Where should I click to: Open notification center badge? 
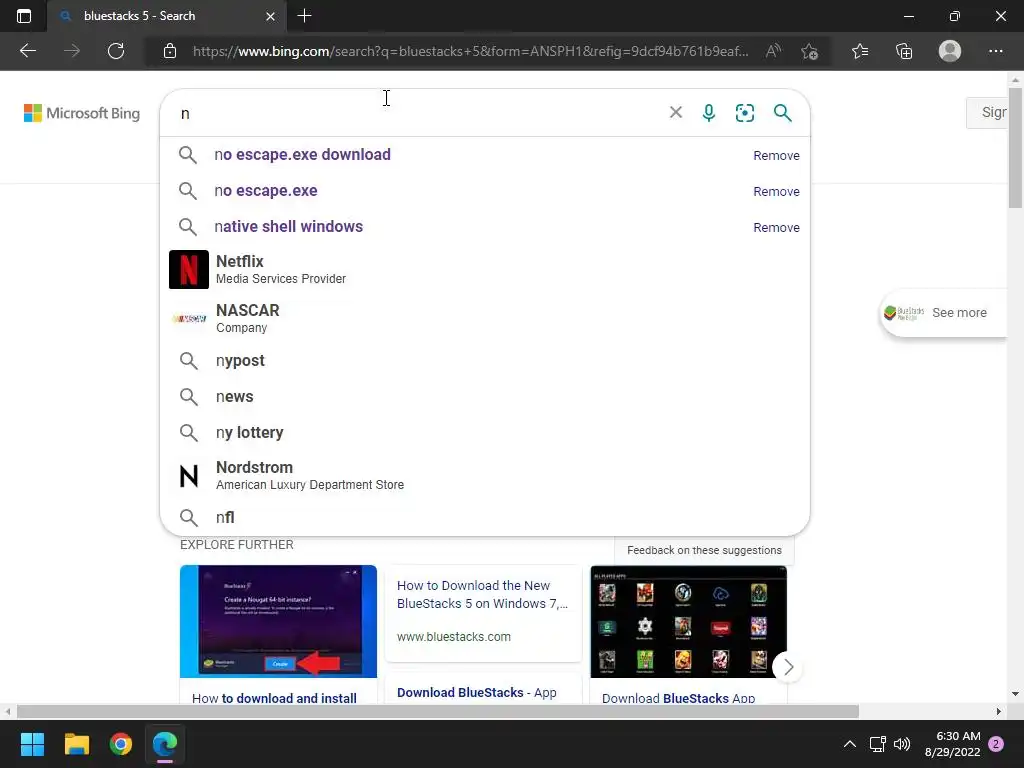pos(996,744)
